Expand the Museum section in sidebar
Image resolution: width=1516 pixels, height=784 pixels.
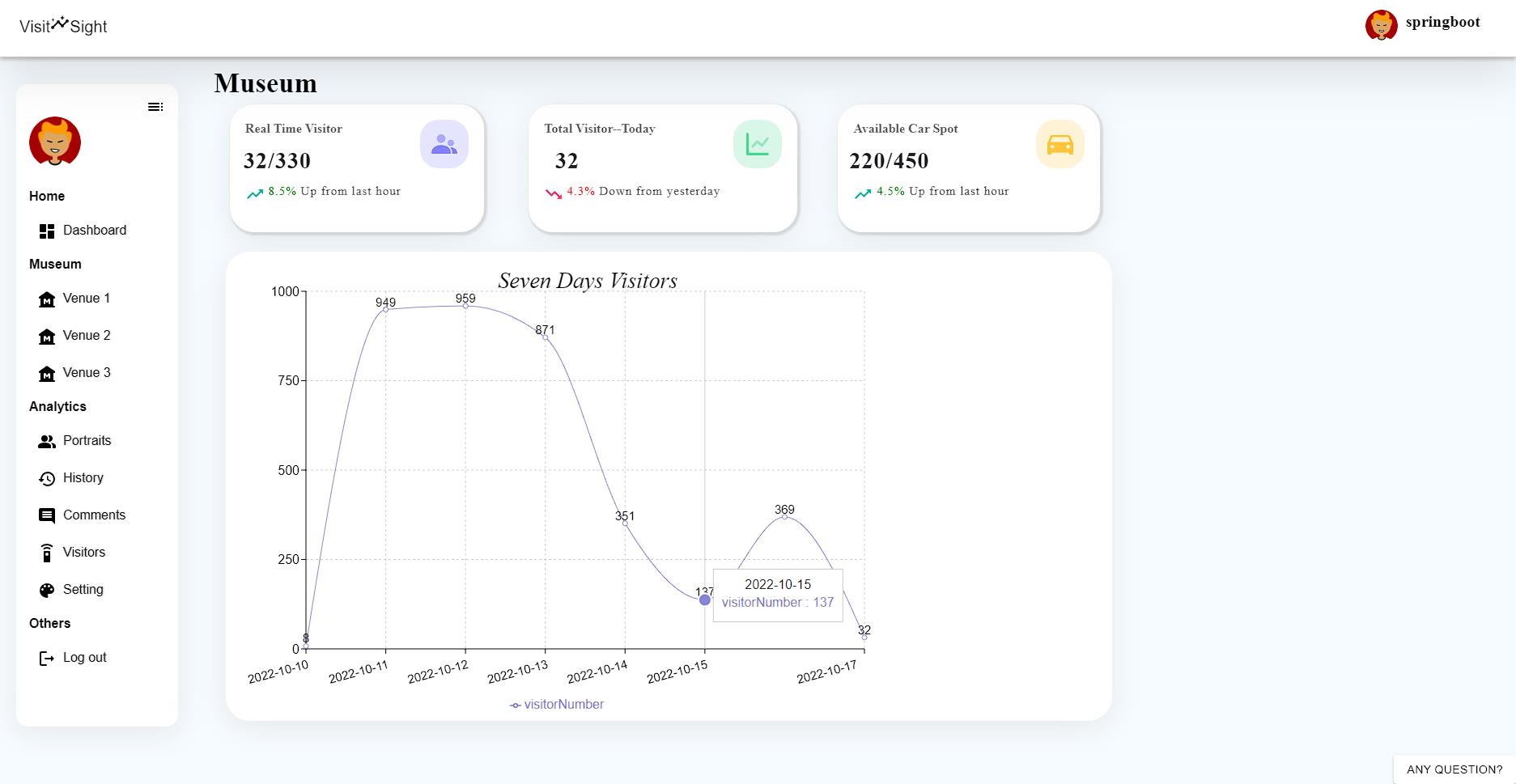[54, 264]
